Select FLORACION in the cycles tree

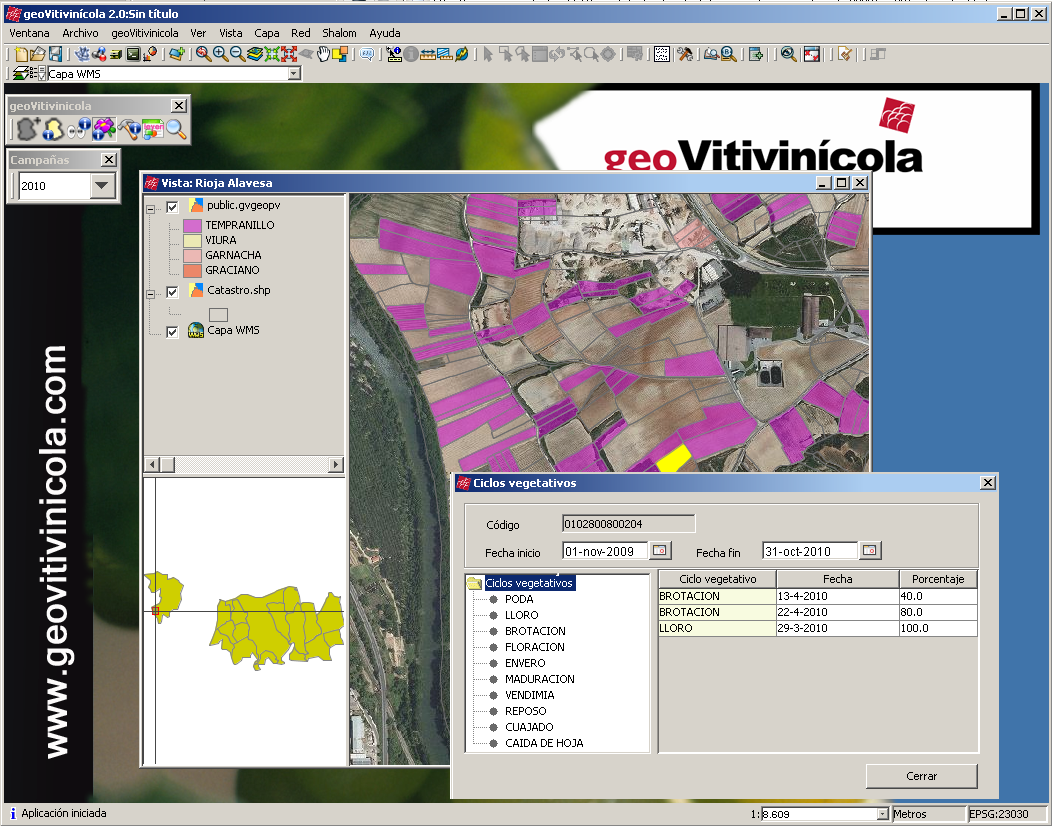pyautogui.click(x=535, y=647)
